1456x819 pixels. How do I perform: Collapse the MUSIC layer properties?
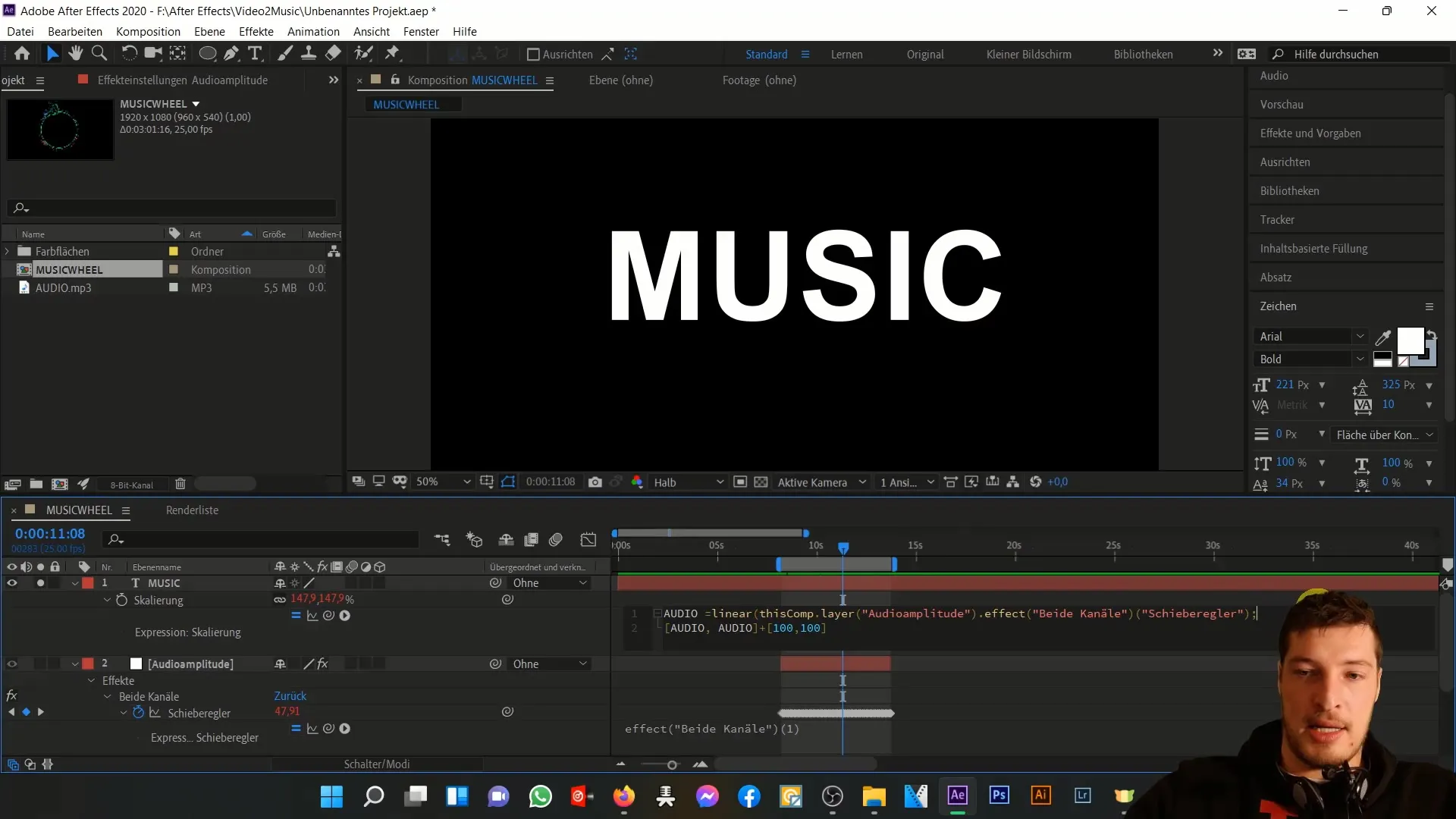click(75, 583)
